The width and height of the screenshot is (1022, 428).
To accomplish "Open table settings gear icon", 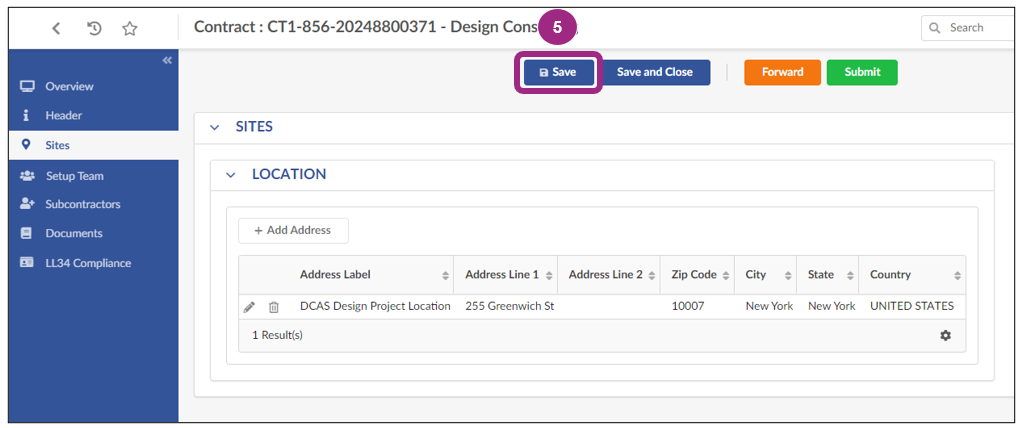I will click(x=945, y=335).
